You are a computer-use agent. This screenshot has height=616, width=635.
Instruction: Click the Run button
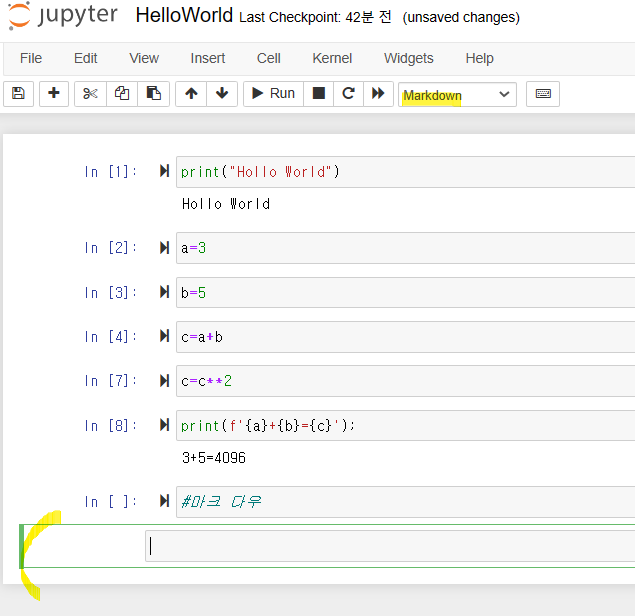(x=273, y=94)
